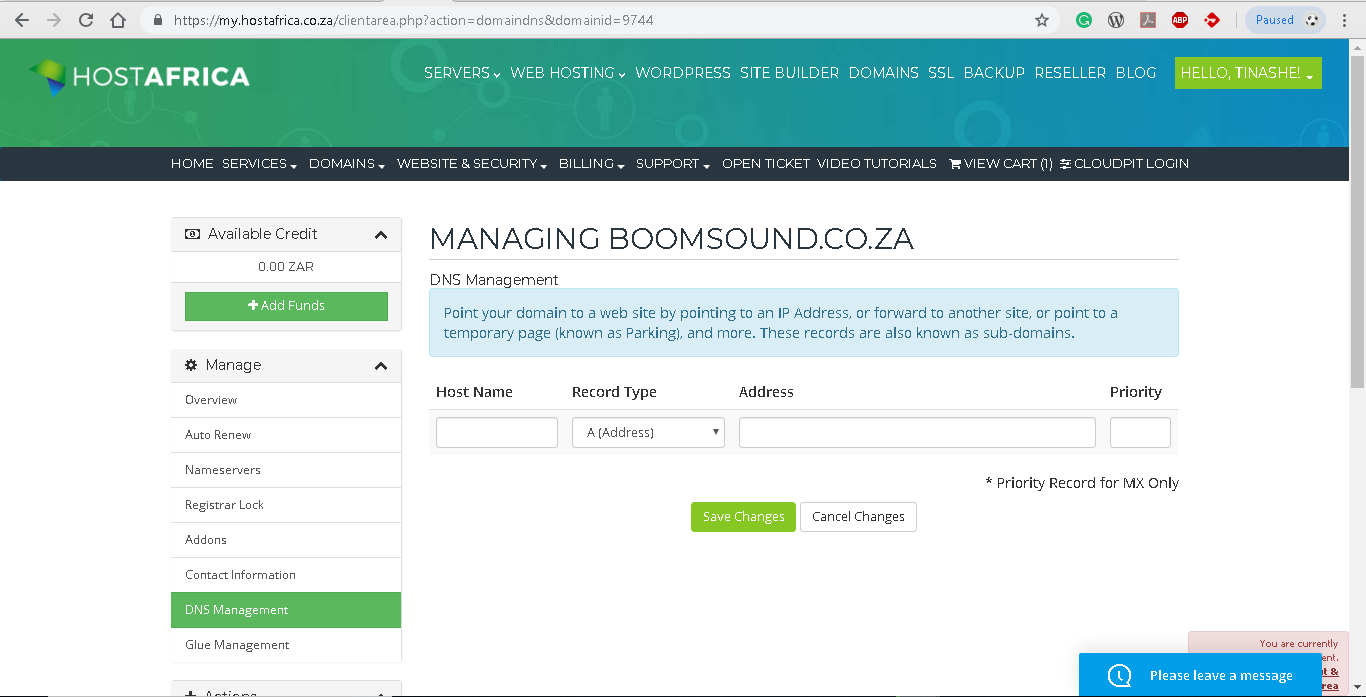
Task: Expand the Servers dropdown menu
Action: (x=462, y=73)
